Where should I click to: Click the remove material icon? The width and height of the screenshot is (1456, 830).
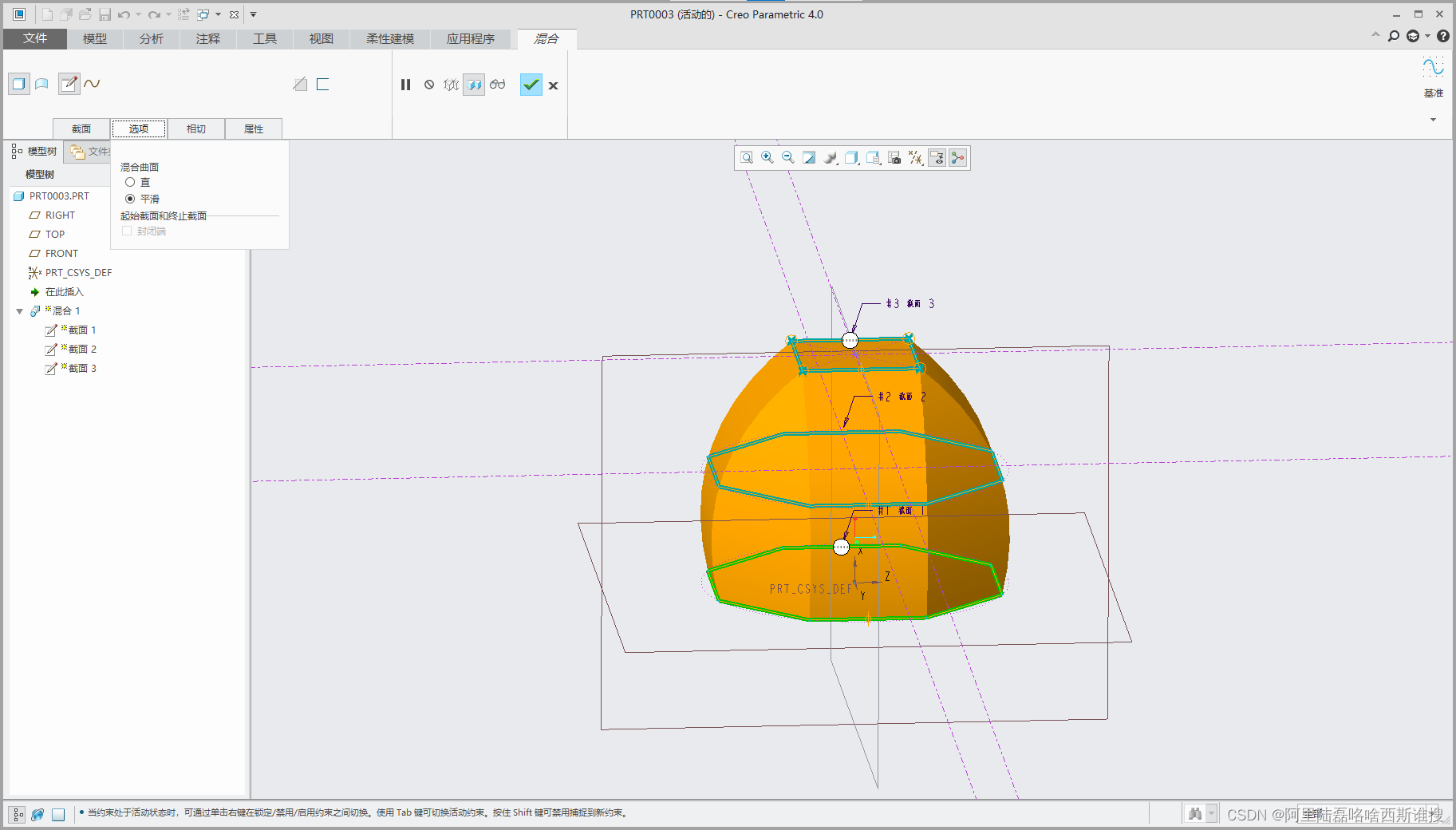pos(300,85)
